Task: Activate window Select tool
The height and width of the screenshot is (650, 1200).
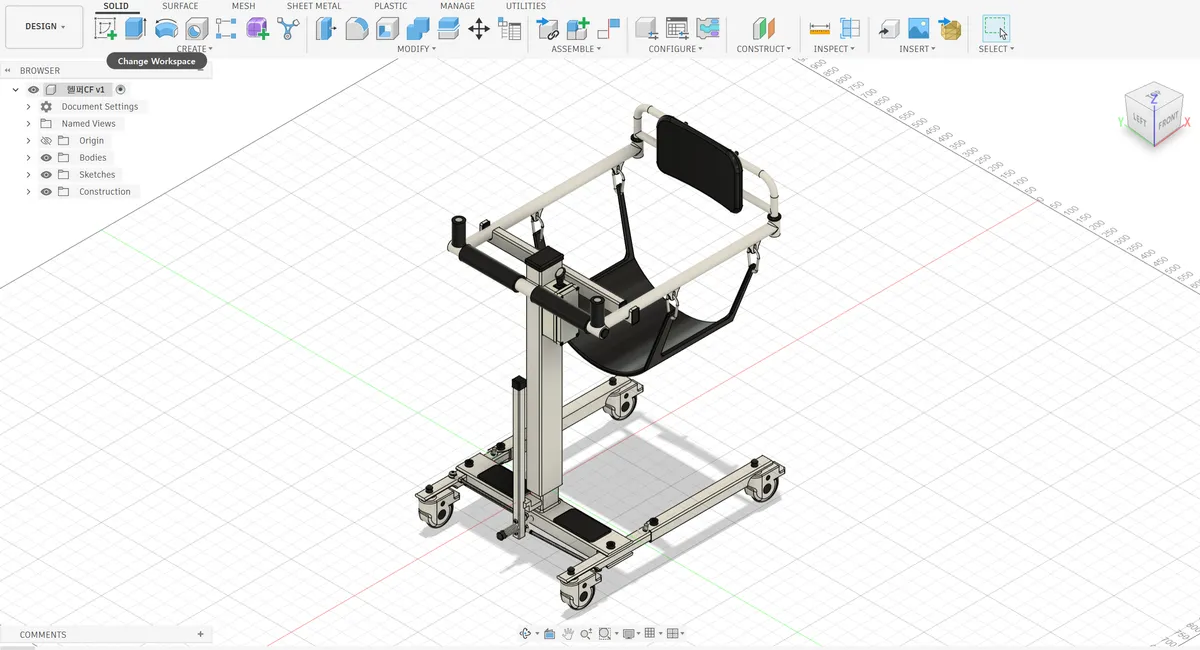Action: click(995, 29)
